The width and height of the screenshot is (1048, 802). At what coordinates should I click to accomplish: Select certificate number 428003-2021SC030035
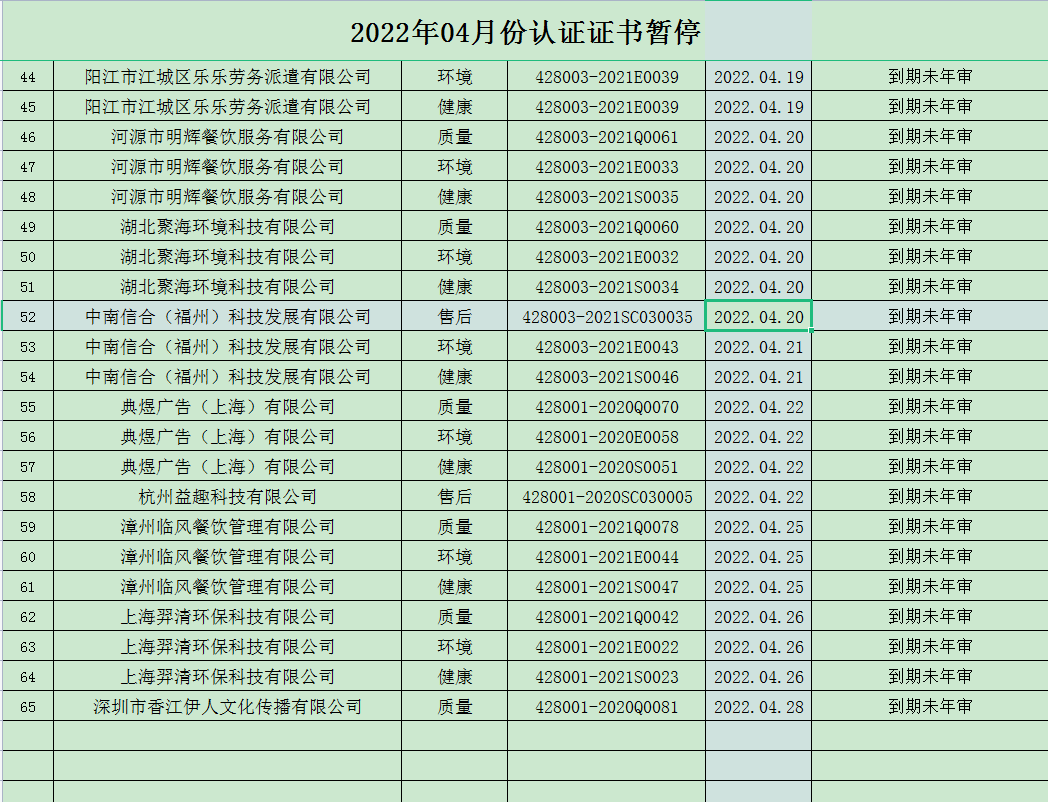[606, 317]
